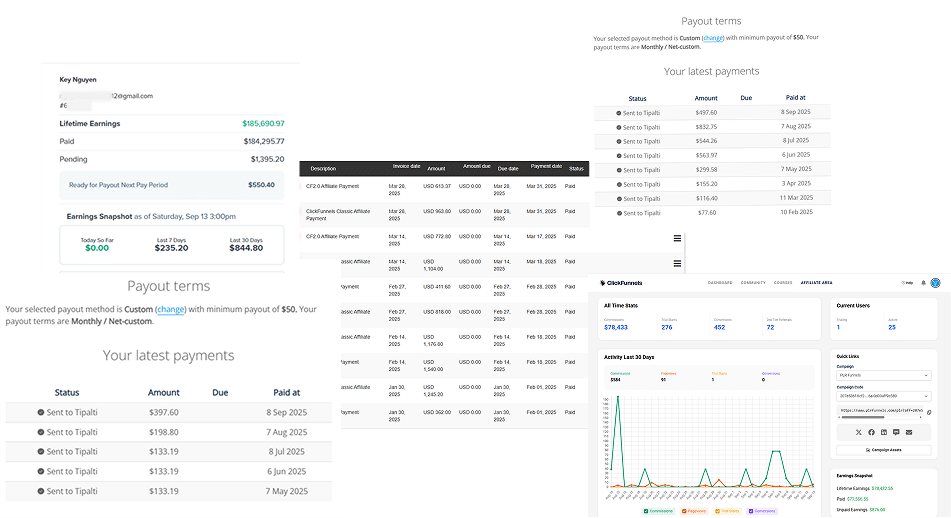
Task: Click the Last 7 Days value $235.20
Action: pos(171,248)
